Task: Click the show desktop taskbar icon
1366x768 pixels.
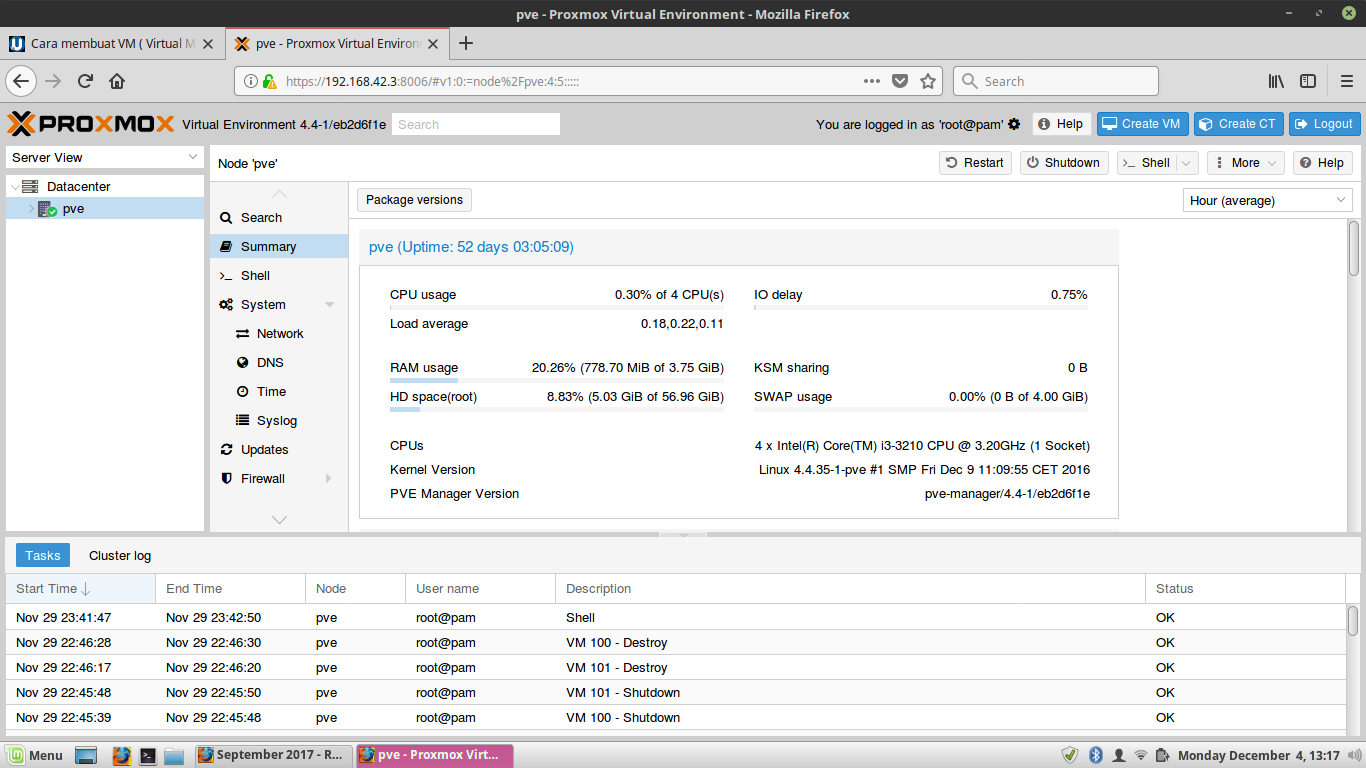Action: click(x=86, y=755)
